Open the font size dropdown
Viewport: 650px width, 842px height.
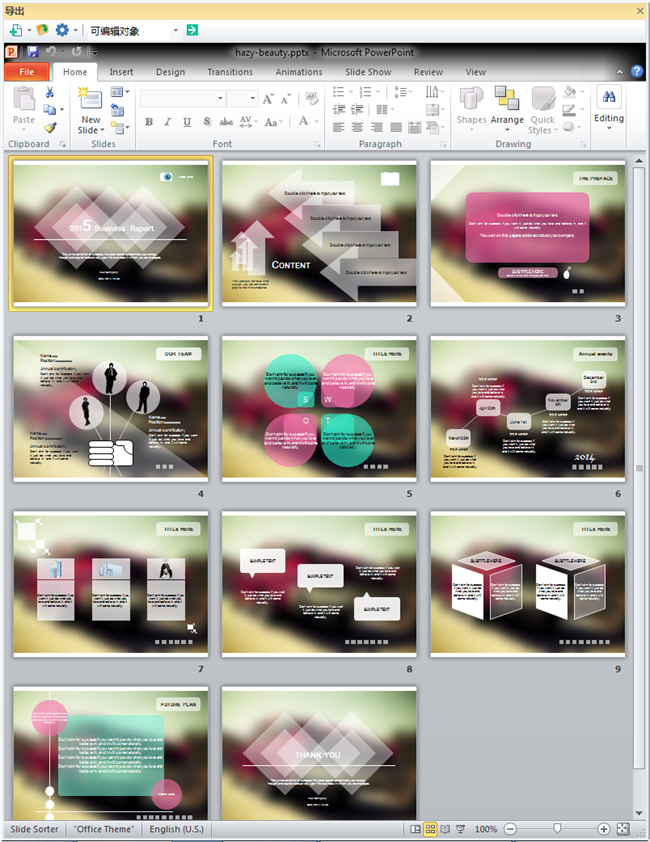(x=252, y=98)
